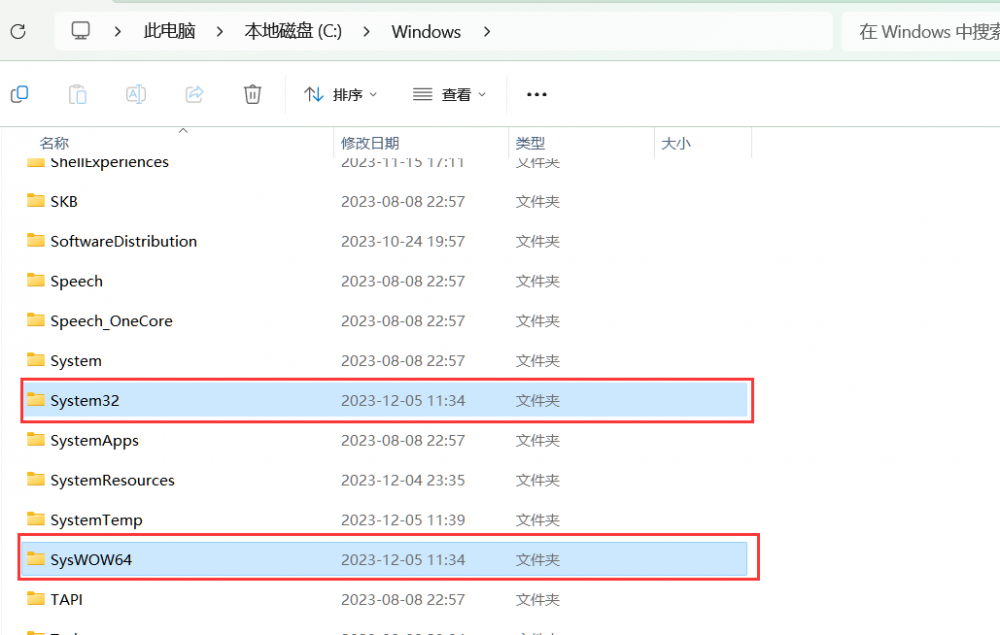
Task: Click the Copy icon in toolbar
Action: click(19, 94)
